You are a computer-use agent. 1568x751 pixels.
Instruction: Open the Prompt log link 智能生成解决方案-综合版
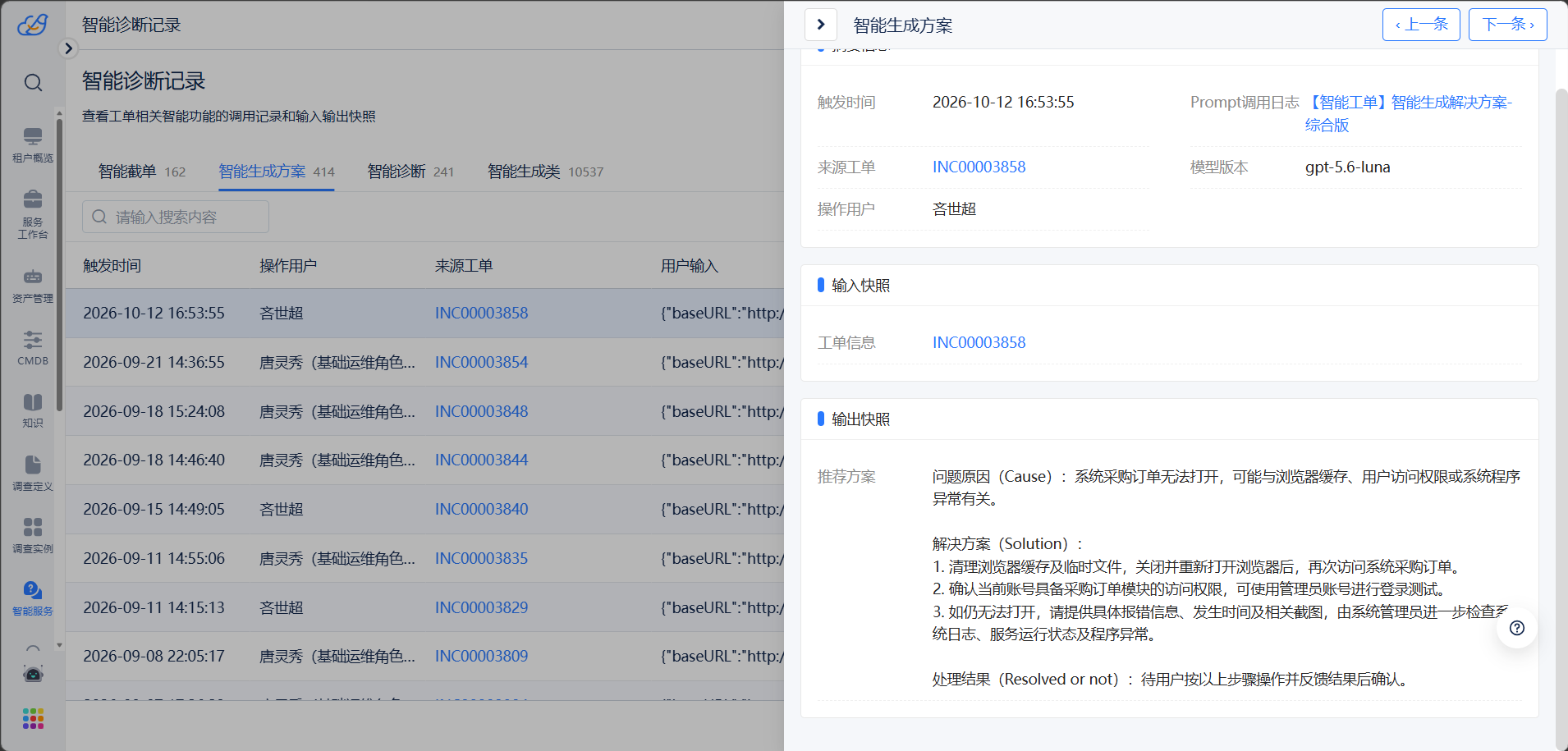click(1409, 113)
